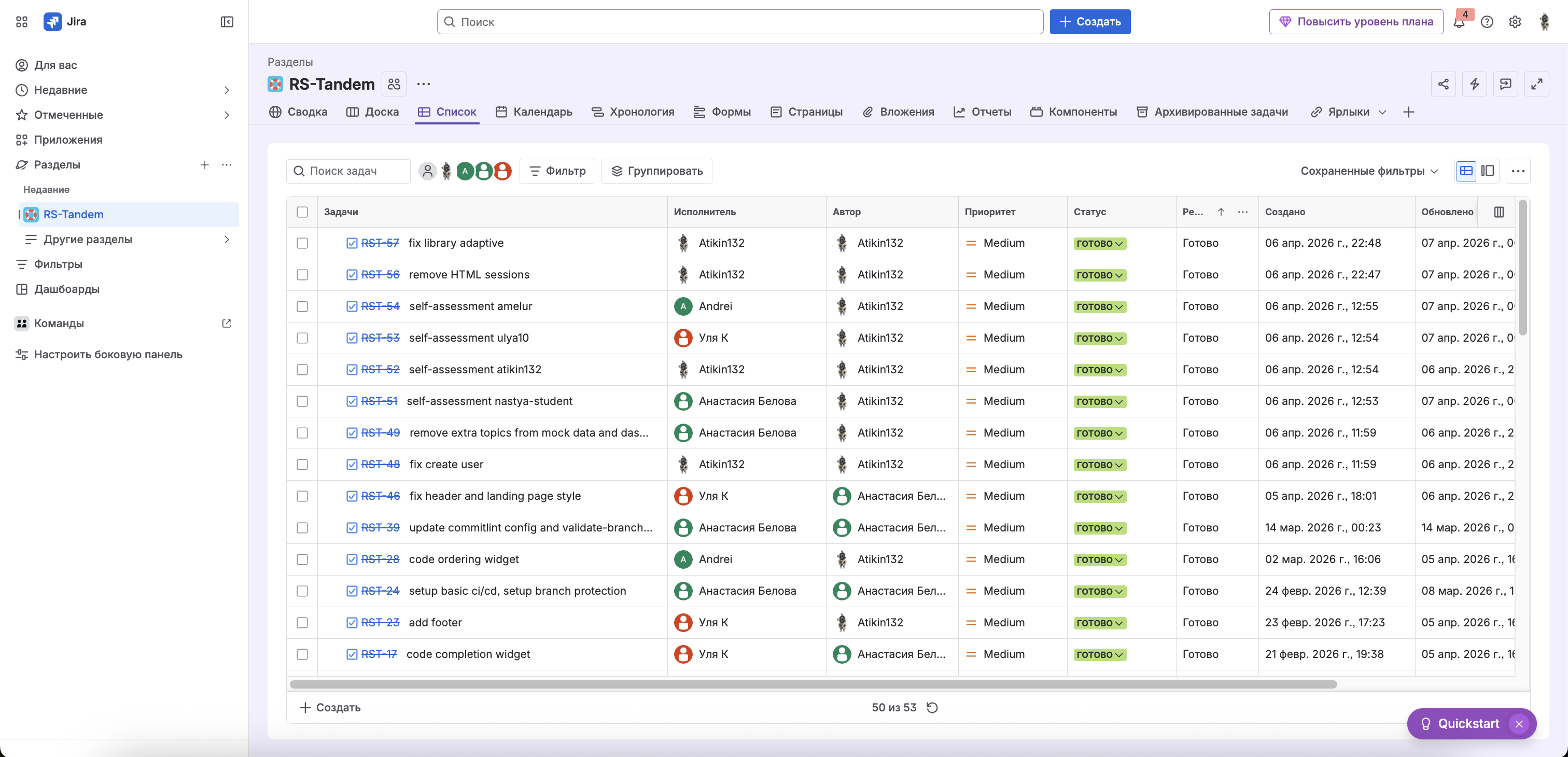1568x757 pixels.
Task: Click the refresh icon next to 50 из 53
Action: (932, 707)
